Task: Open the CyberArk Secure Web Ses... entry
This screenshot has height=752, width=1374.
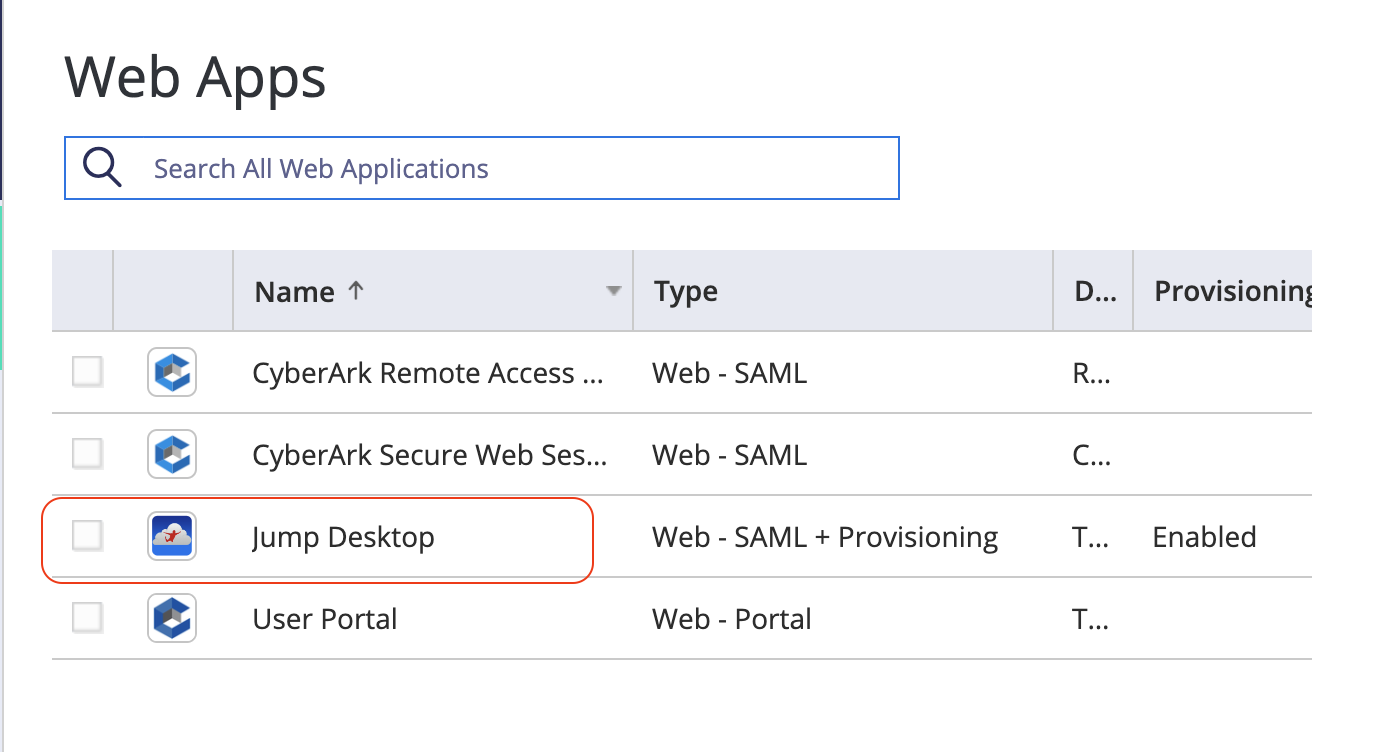Action: pyautogui.click(x=429, y=455)
